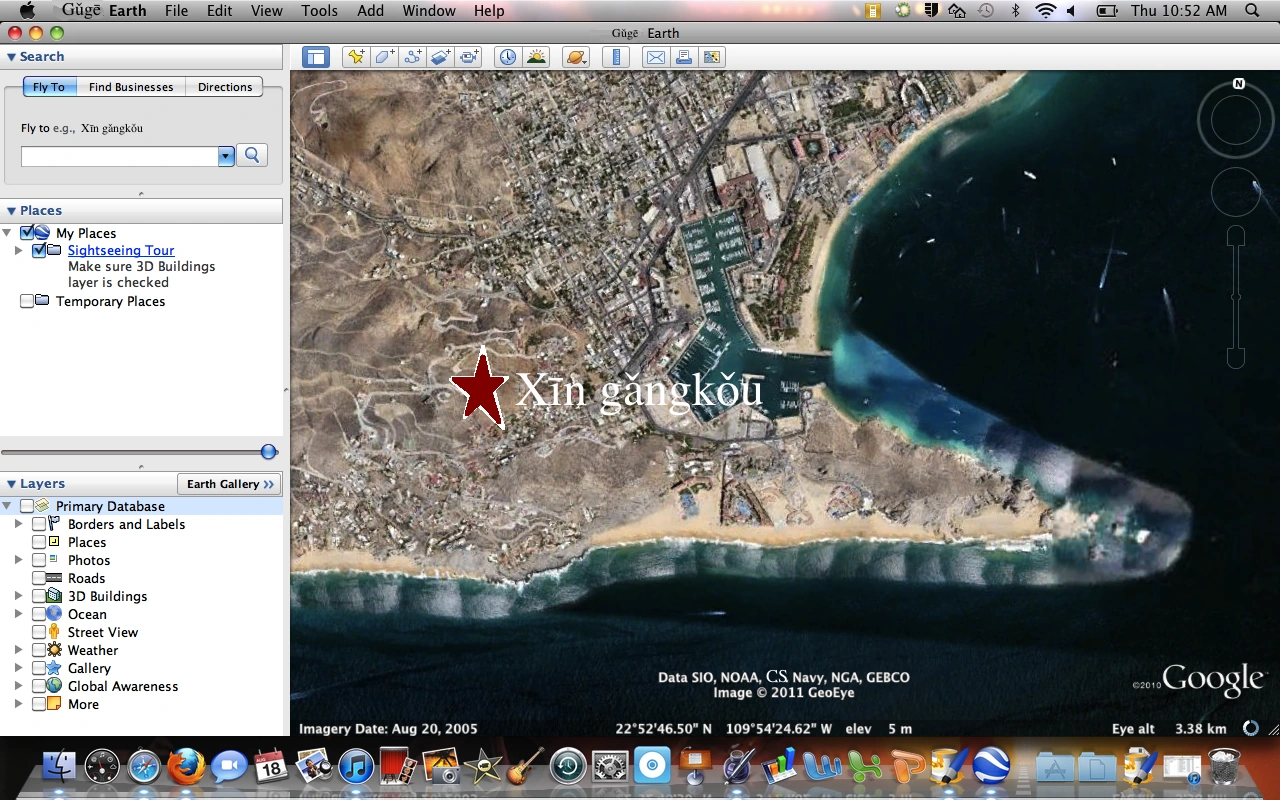
Task: Open the View menu
Action: 267,11
